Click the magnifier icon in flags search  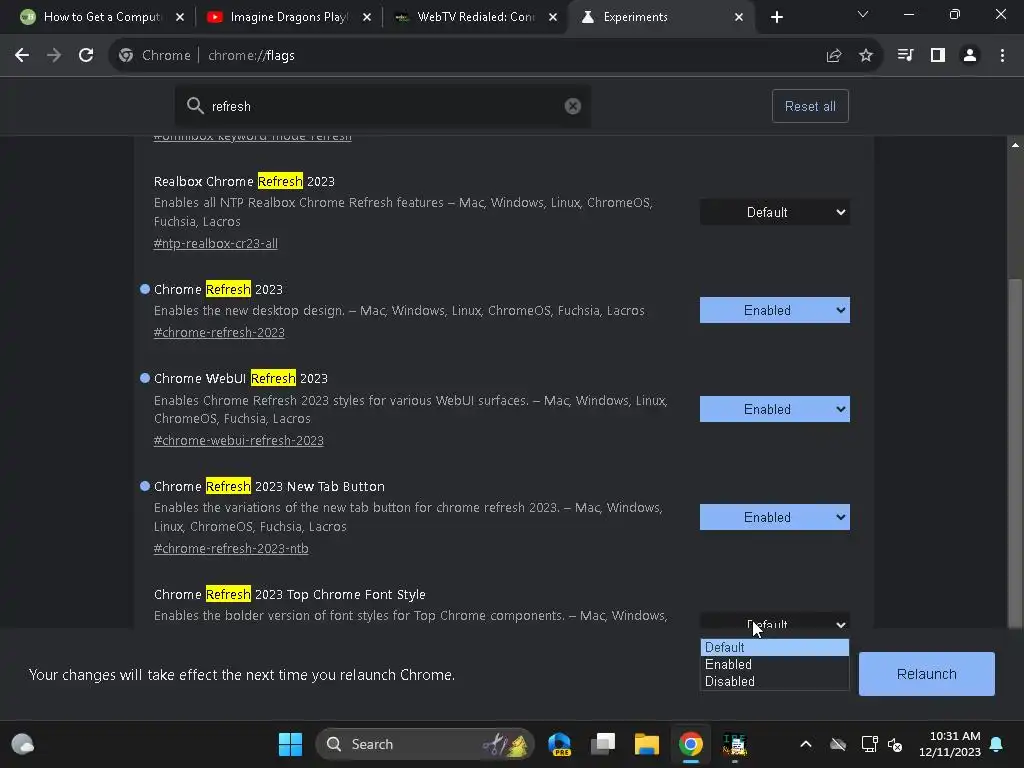[195, 106]
